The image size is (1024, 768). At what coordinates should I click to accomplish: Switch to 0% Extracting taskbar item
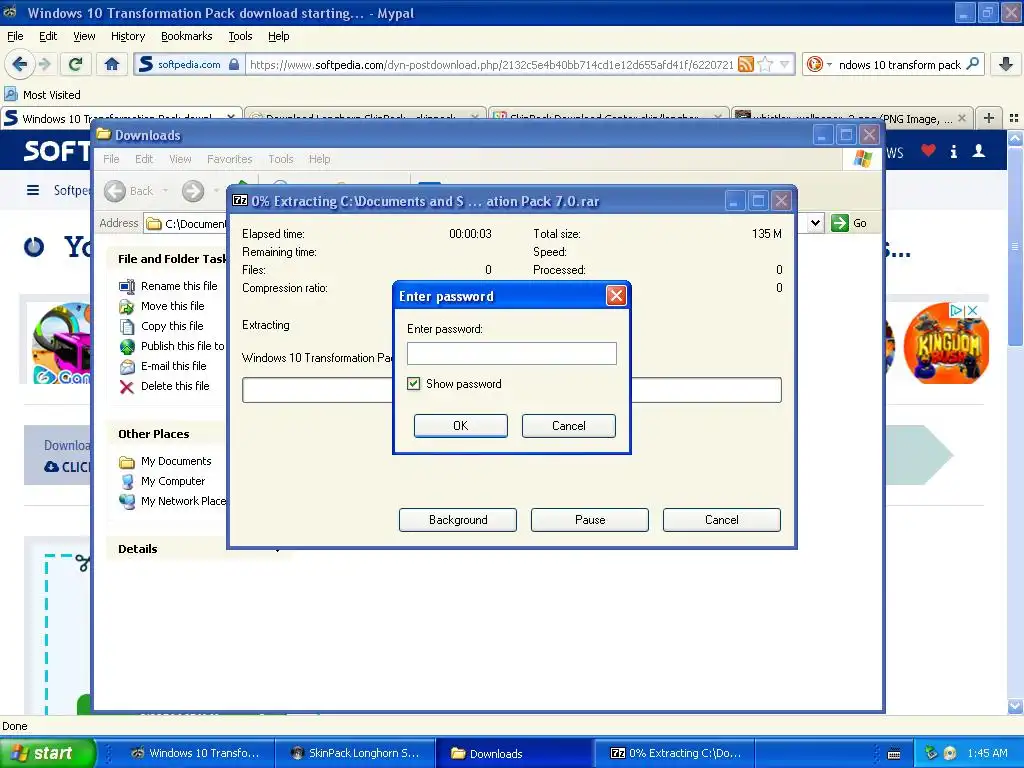tap(675, 753)
